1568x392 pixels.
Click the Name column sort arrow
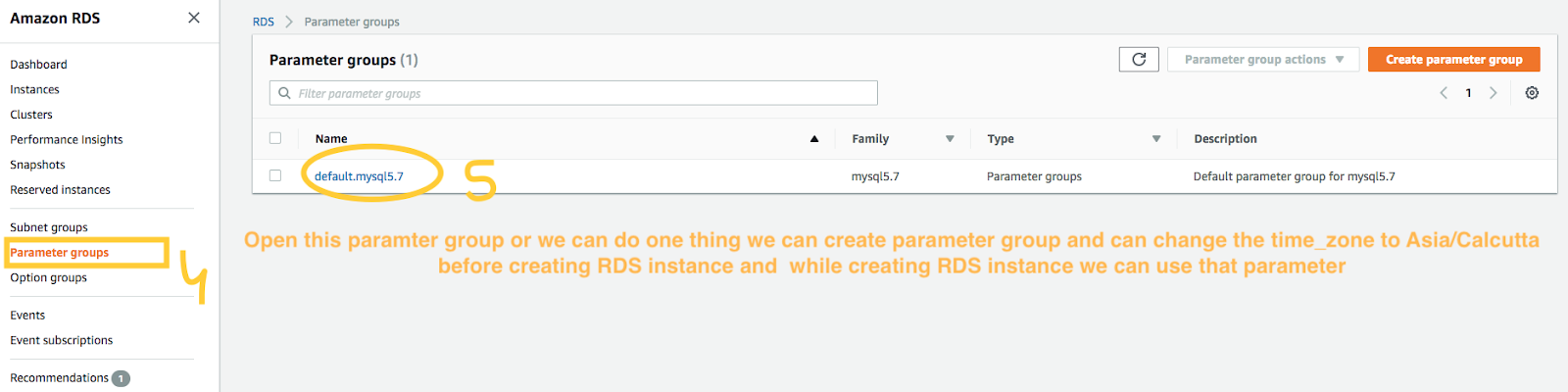(x=814, y=139)
